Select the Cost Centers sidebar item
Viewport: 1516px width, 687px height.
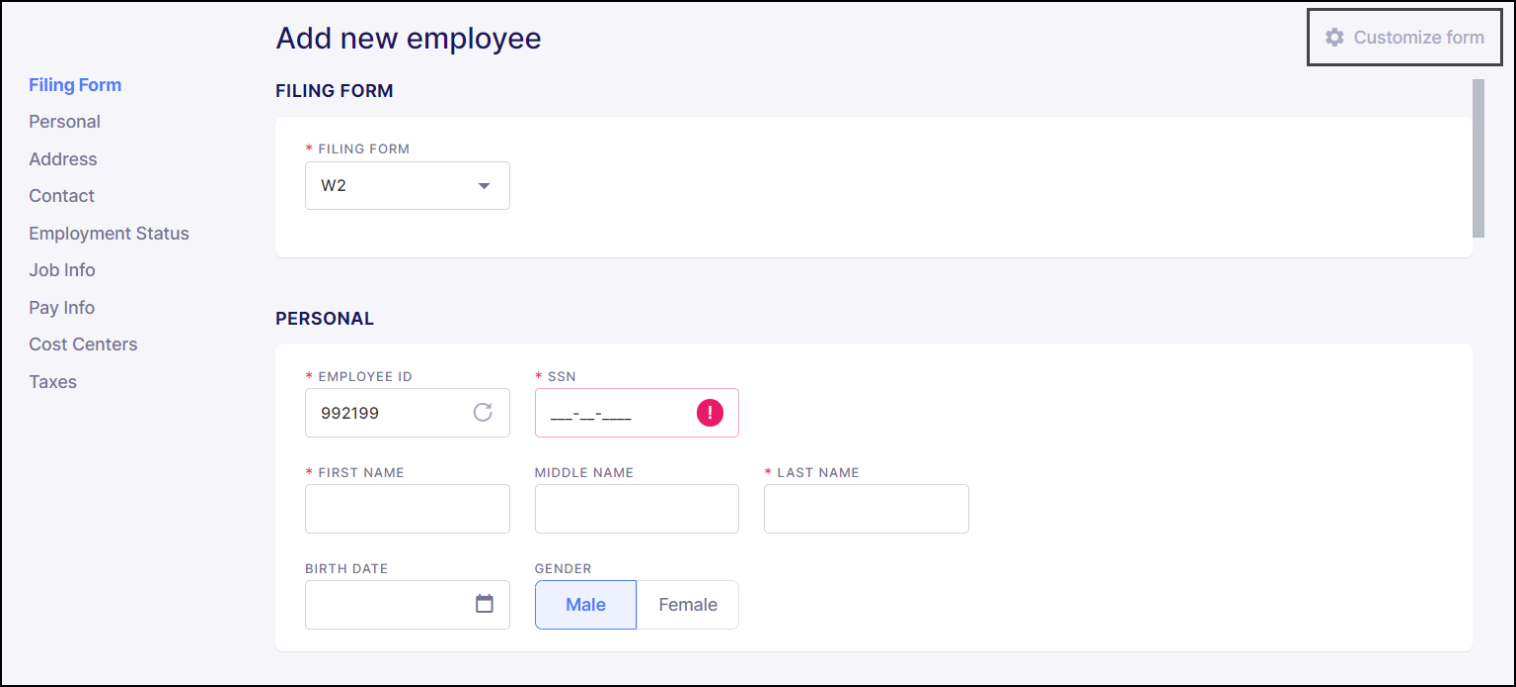coord(83,344)
